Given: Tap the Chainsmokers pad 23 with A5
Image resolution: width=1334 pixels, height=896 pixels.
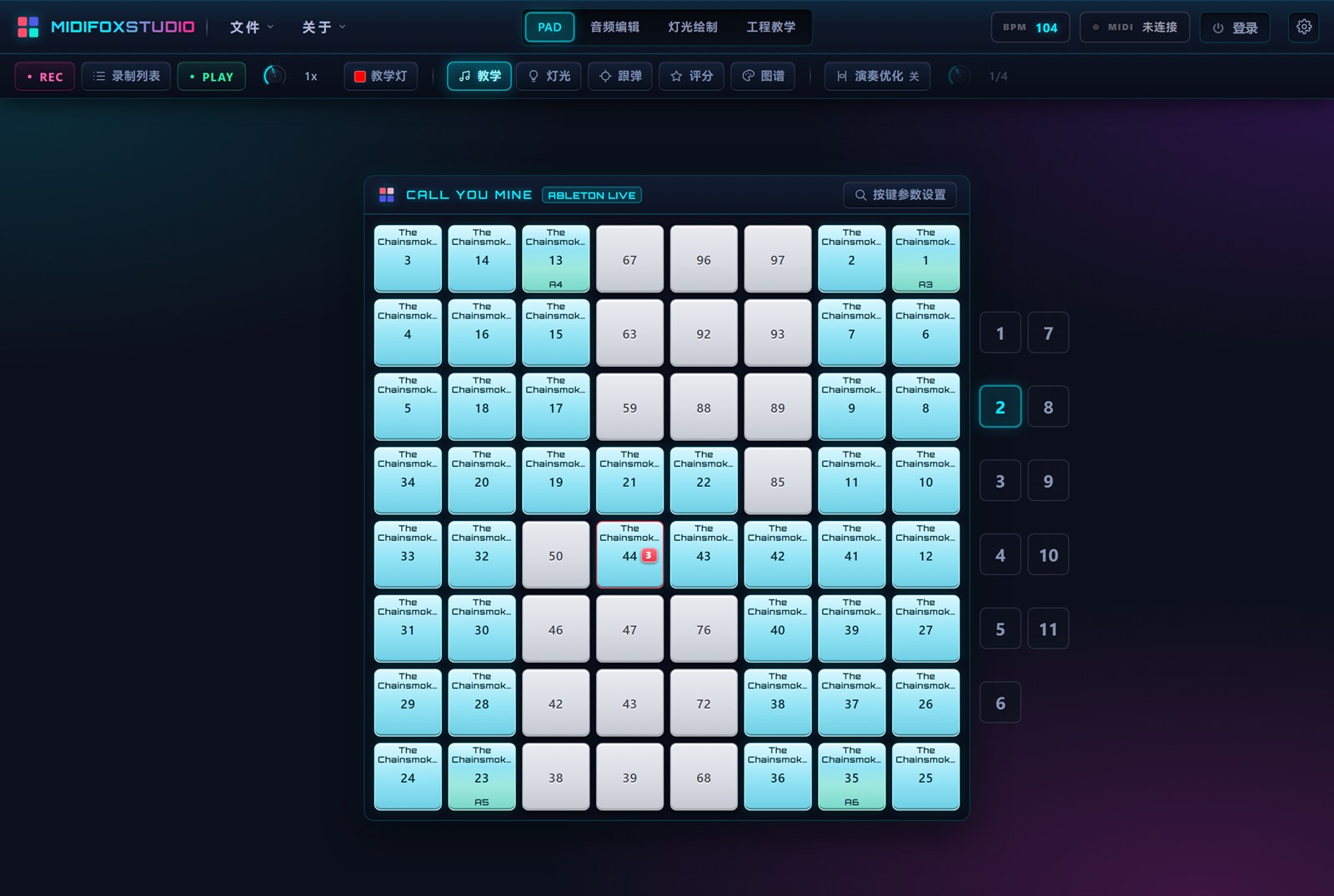Looking at the screenshot, I should pyautogui.click(x=482, y=777).
